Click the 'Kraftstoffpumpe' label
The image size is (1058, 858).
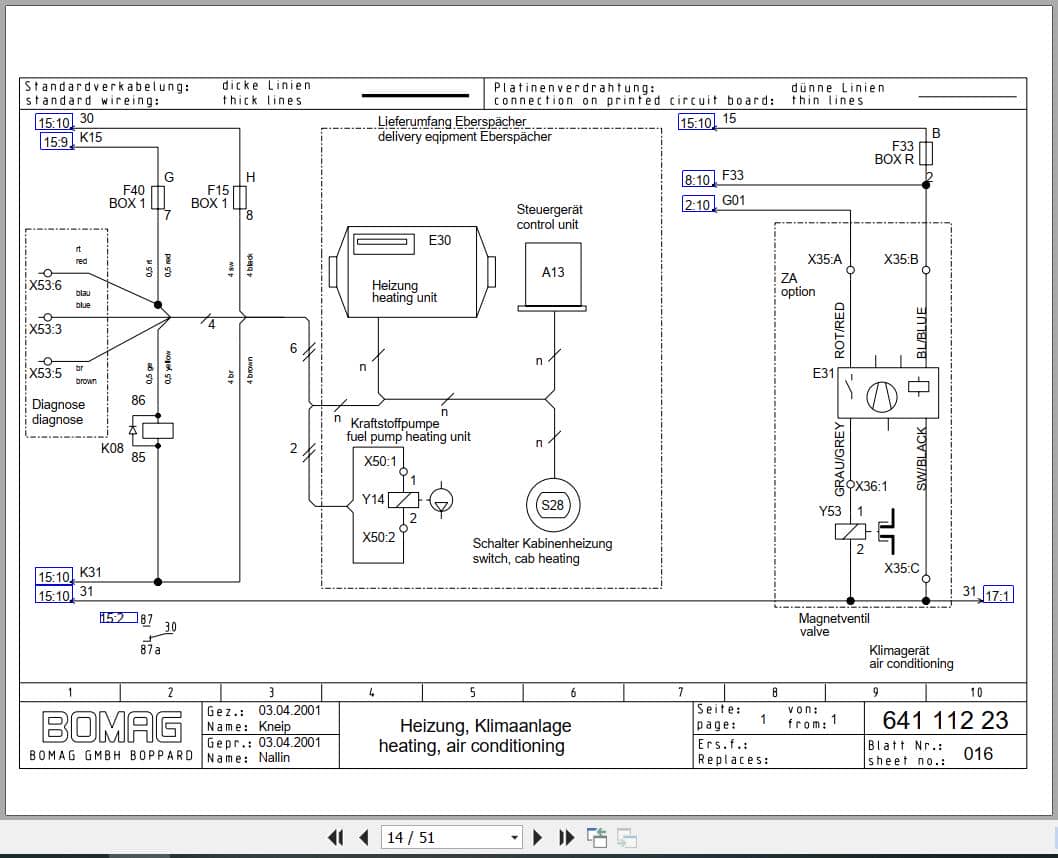coord(395,424)
